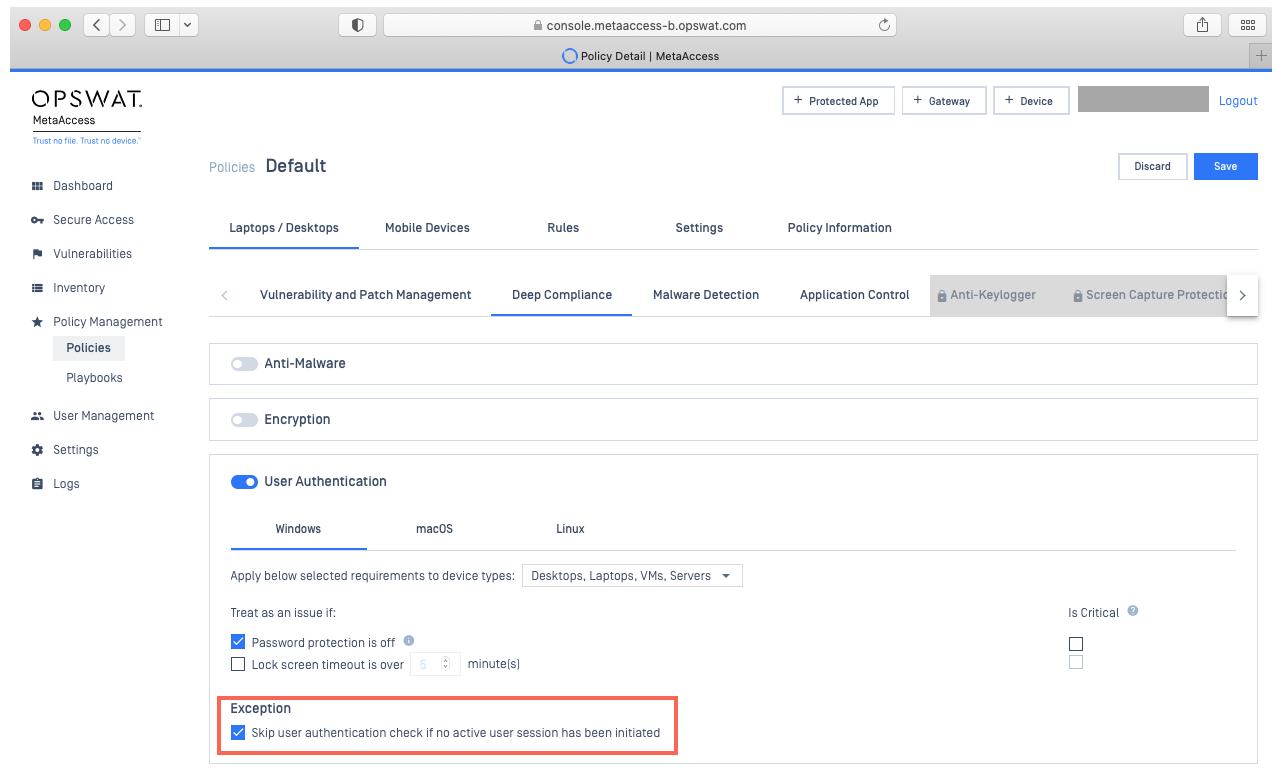Open policy Settings tab

[x=699, y=228]
